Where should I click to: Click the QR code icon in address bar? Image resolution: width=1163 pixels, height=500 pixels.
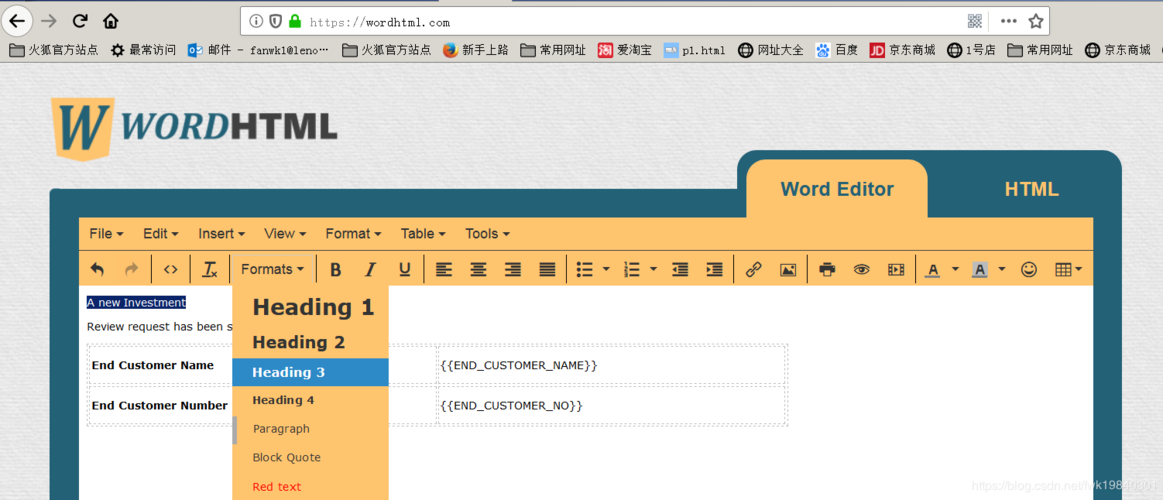pos(975,21)
